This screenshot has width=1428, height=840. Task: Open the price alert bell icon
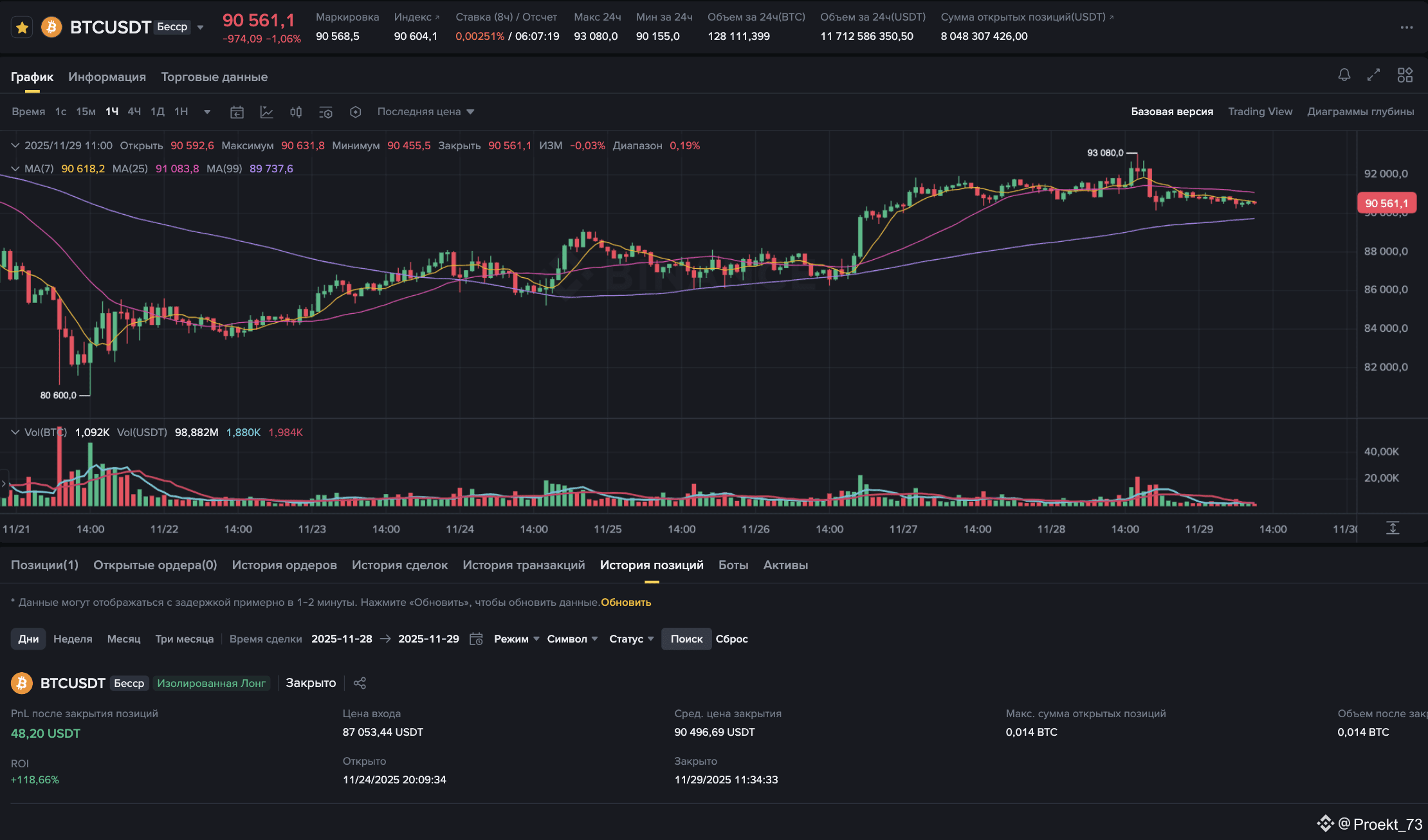tap(1344, 75)
